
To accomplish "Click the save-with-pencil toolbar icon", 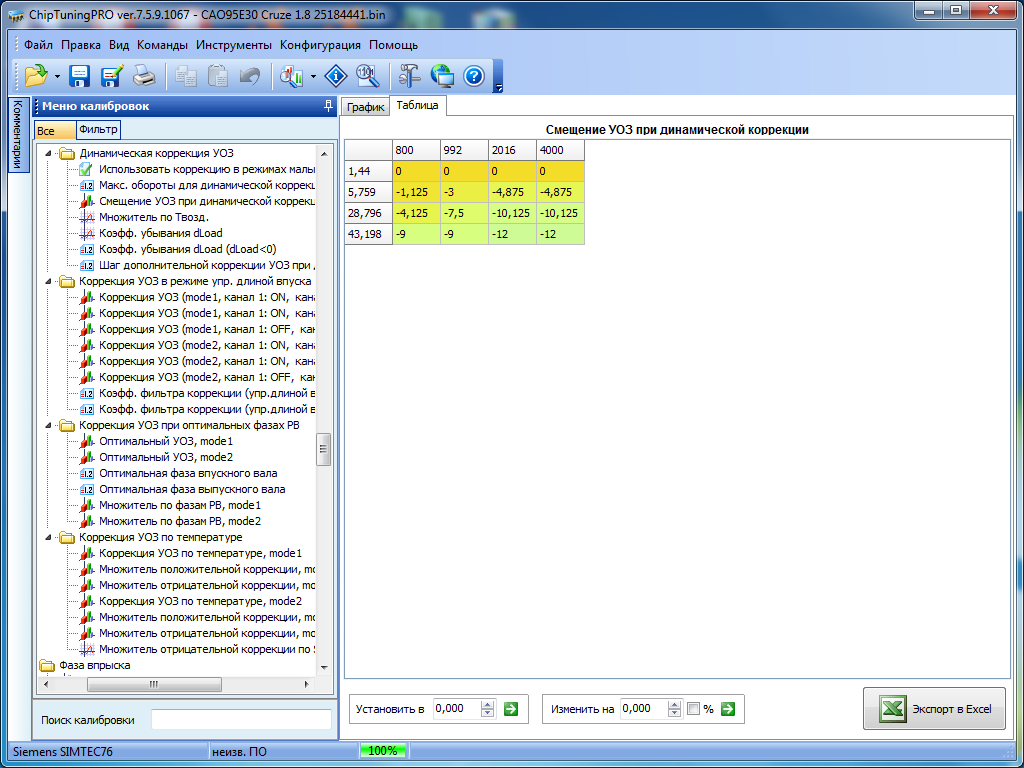I will 111,76.
